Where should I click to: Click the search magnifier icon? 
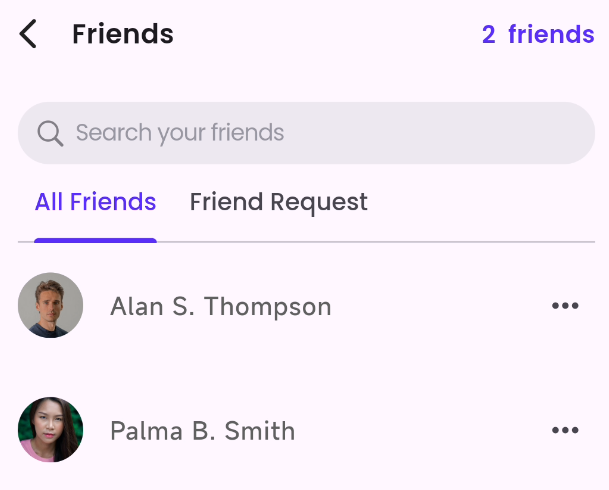pyautogui.click(x=49, y=133)
